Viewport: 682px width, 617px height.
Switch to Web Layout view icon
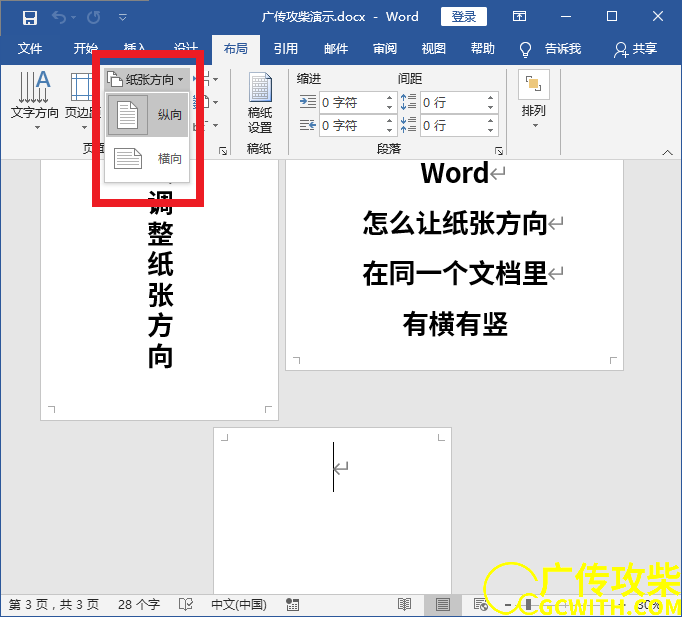tap(481, 604)
